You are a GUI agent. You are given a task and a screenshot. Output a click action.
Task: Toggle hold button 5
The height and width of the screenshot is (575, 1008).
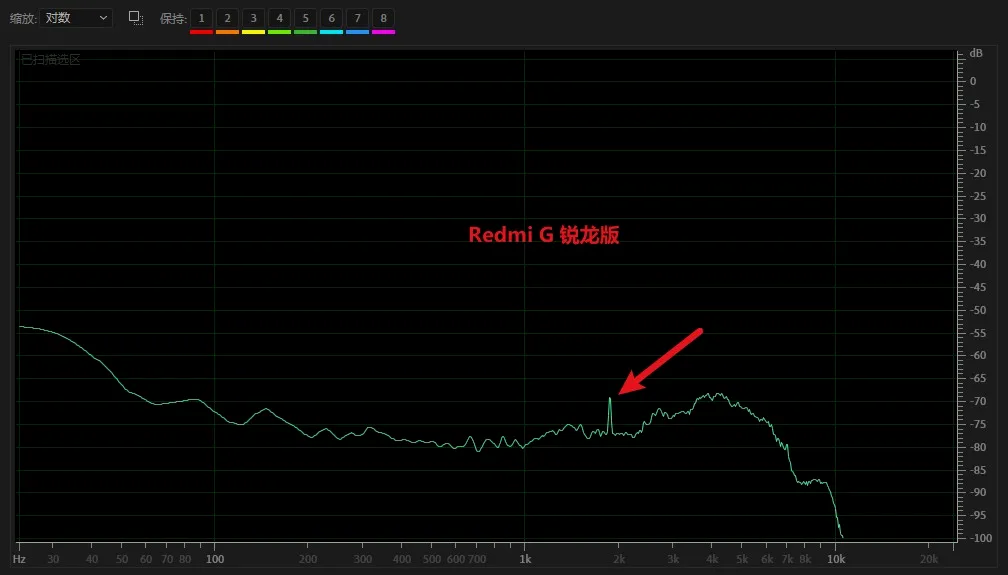(x=305, y=18)
